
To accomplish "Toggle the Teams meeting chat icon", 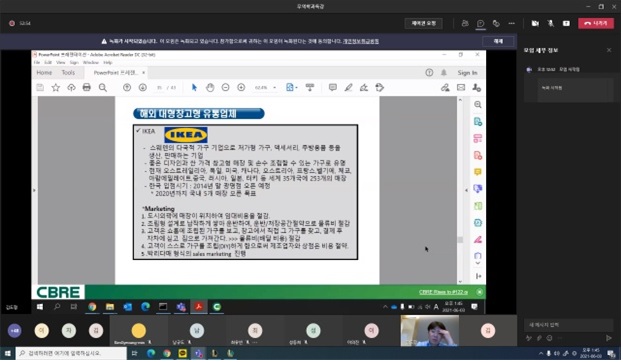I will click(x=480, y=23).
